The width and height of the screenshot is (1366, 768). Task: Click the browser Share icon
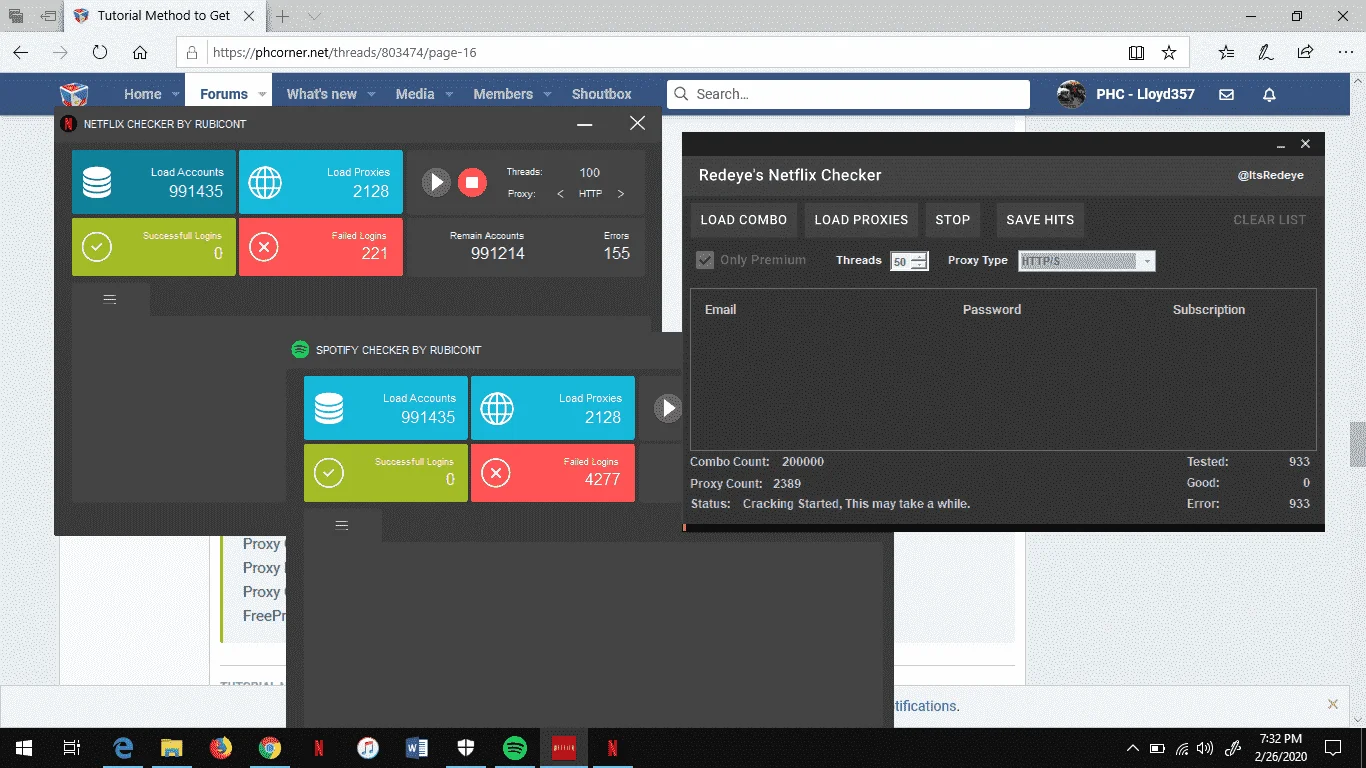tap(1305, 52)
